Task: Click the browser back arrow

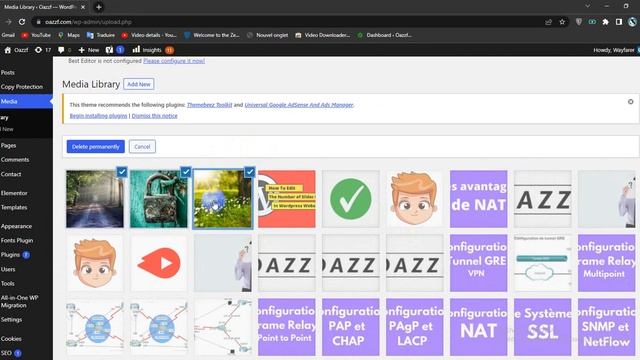Action: [8, 22]
